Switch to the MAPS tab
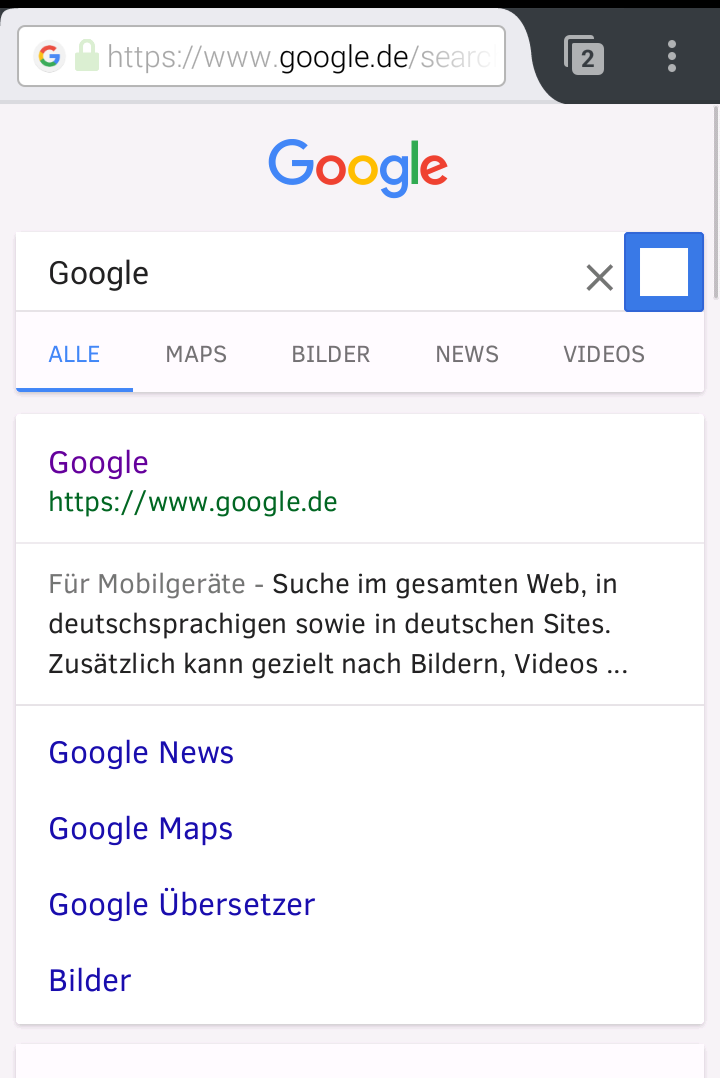The width and height of the screenshot is (720, 1078). coord(196,354)
